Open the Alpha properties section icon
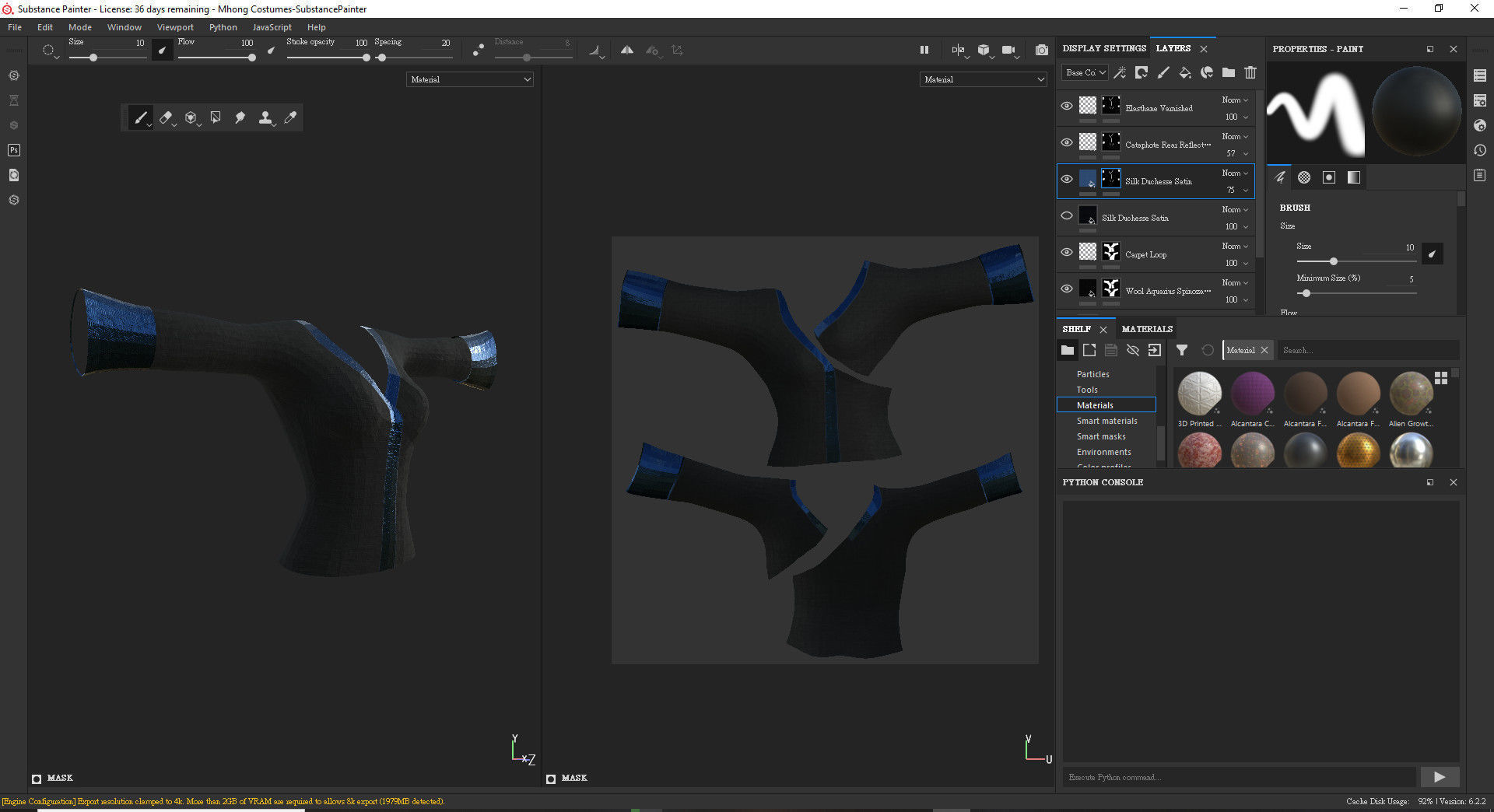This screenshot has width=1494, height=812. pyautogui.click(x=1304, y=177)
